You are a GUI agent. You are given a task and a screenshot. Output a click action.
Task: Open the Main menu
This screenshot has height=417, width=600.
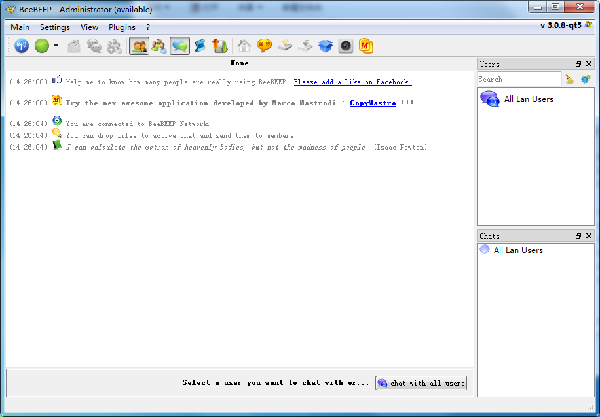[x=21, y=26]
